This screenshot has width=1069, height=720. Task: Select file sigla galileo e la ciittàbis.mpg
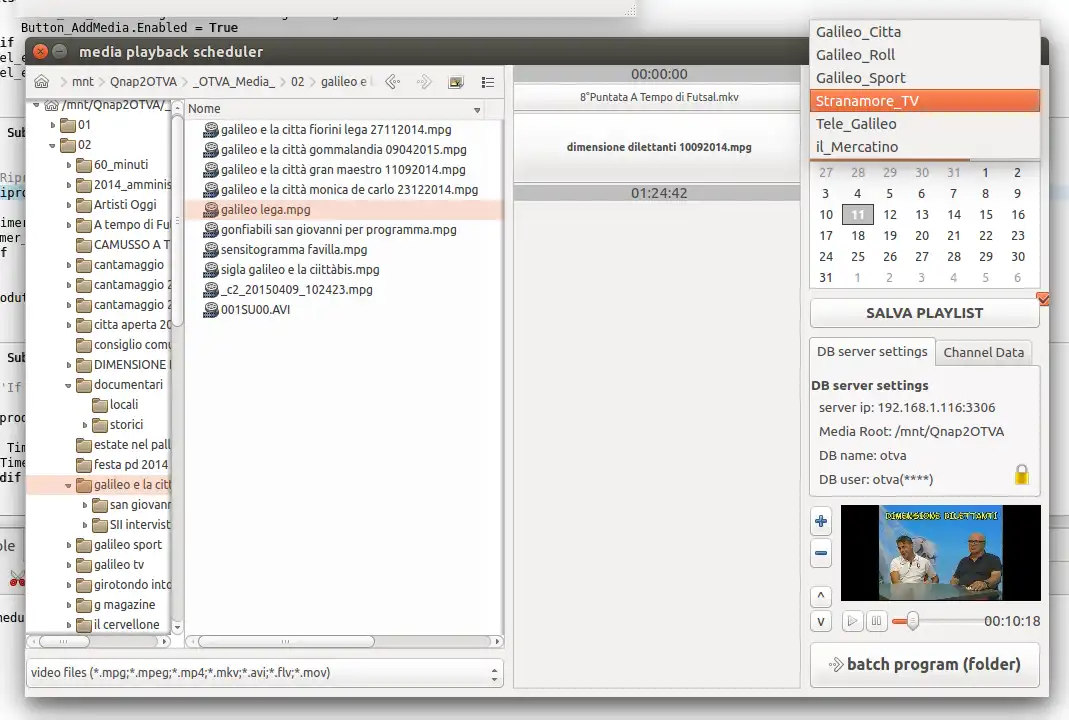(300, 270)
